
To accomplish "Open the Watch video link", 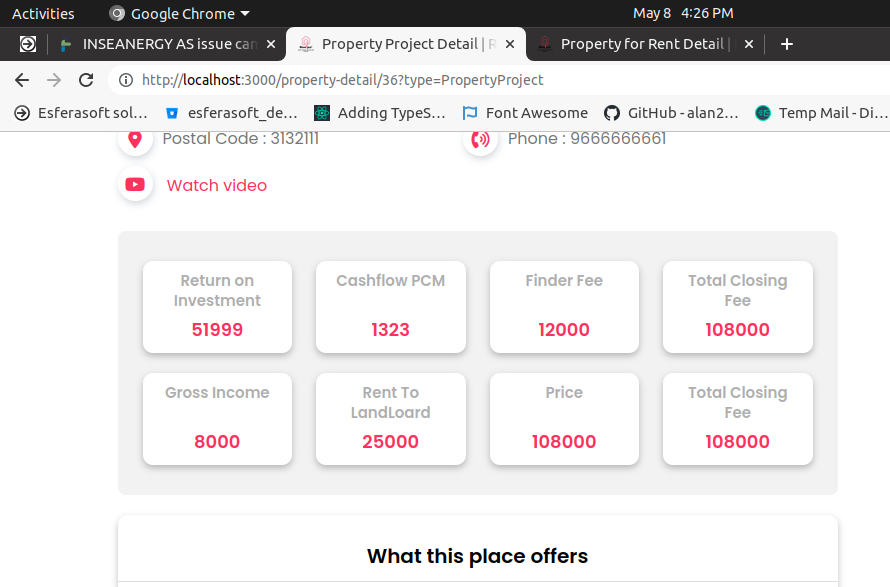I will pyautogui.click(x=217, y=185).
